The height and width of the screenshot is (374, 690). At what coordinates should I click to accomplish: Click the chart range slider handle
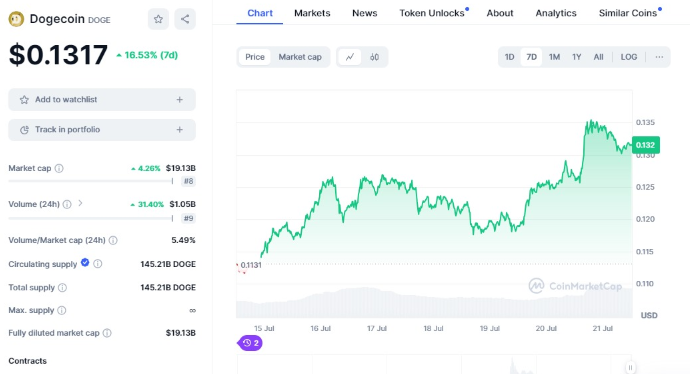630,367
